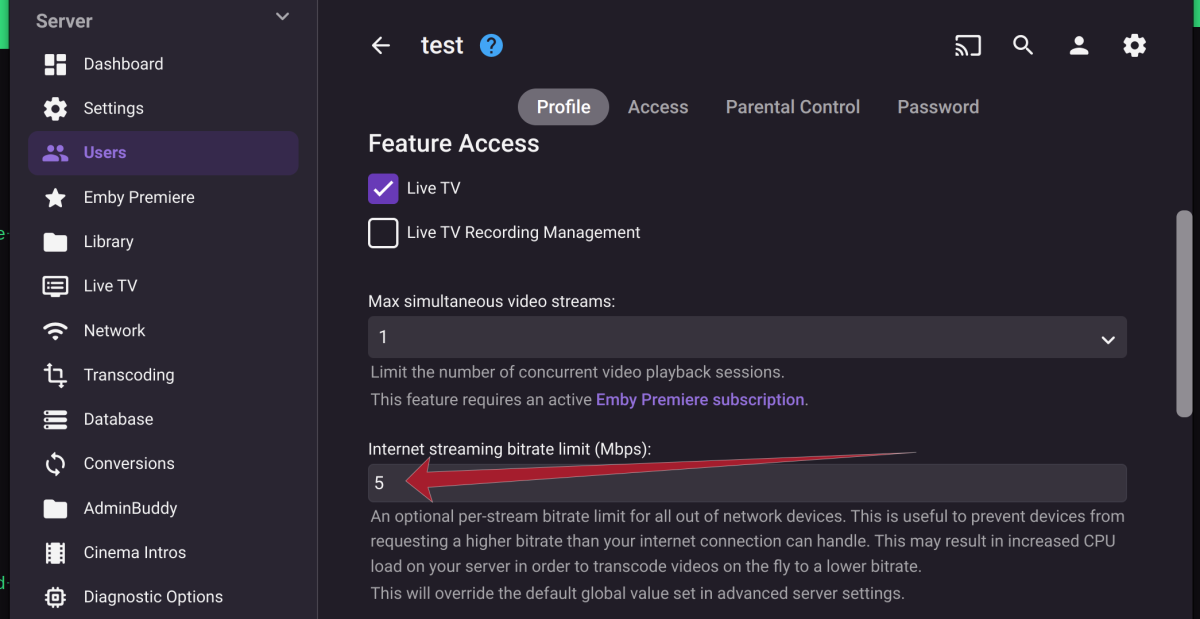Open Max simultaneous video streams dropdown
Viewport: 1200px width, 619px height.
[746, 338]
